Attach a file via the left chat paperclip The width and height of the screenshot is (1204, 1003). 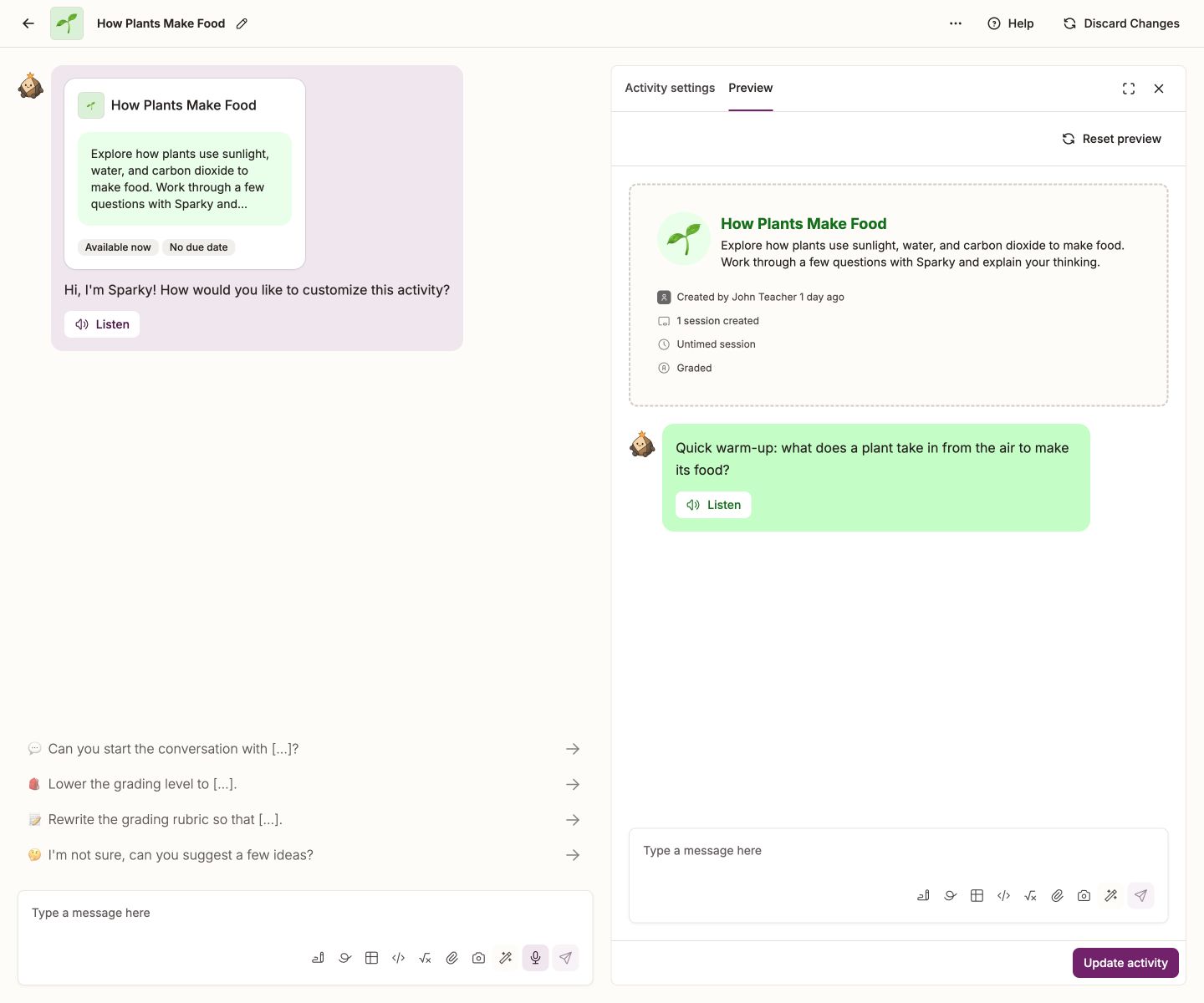point(451,958)
